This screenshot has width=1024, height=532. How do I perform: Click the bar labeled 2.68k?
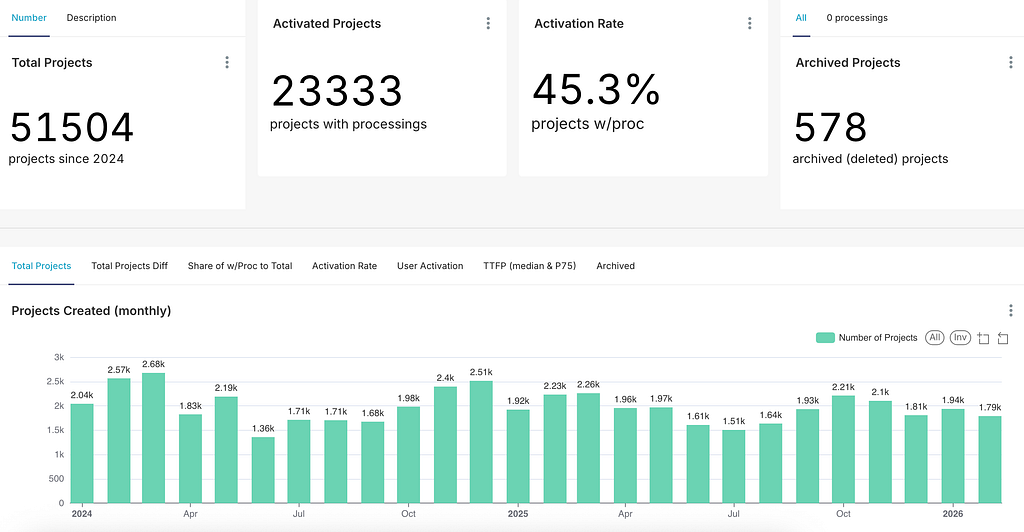tap(153, 438)
